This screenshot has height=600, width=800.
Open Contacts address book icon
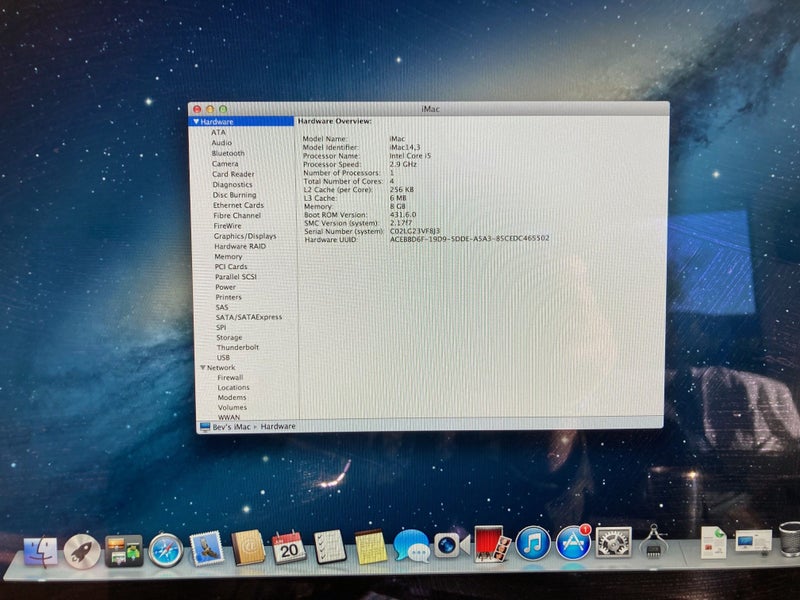(248, 547)
